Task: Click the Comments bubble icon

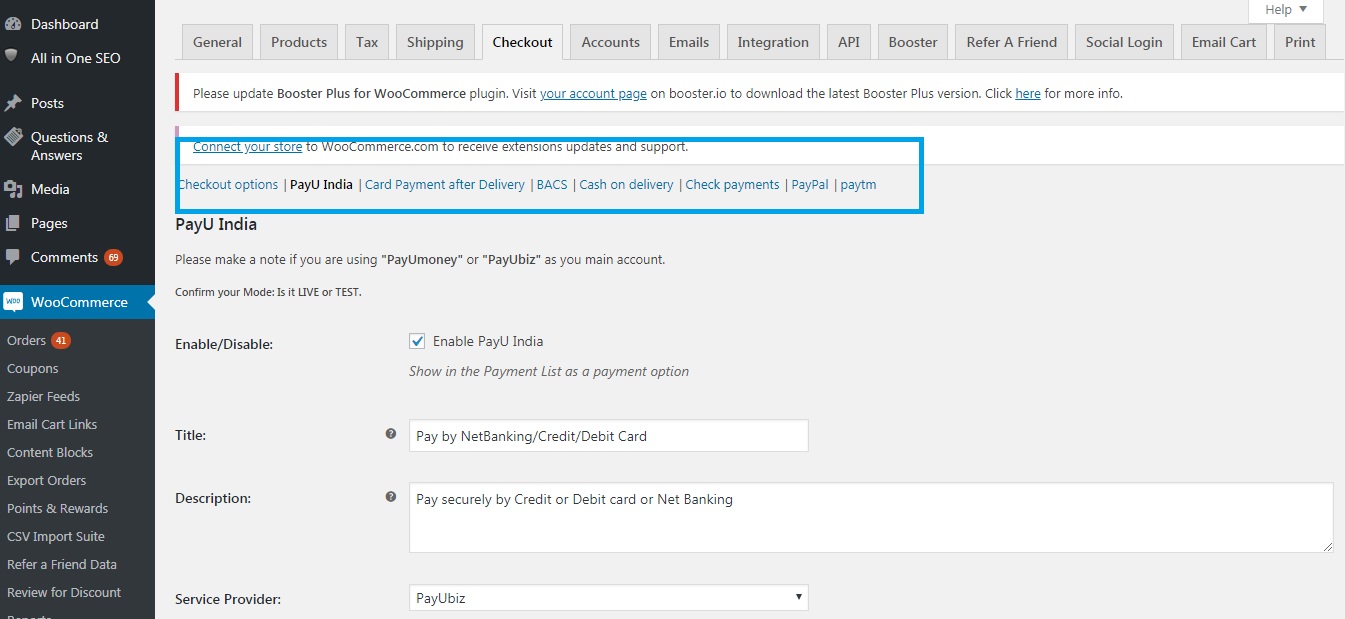Action: [x=13, y=257]
